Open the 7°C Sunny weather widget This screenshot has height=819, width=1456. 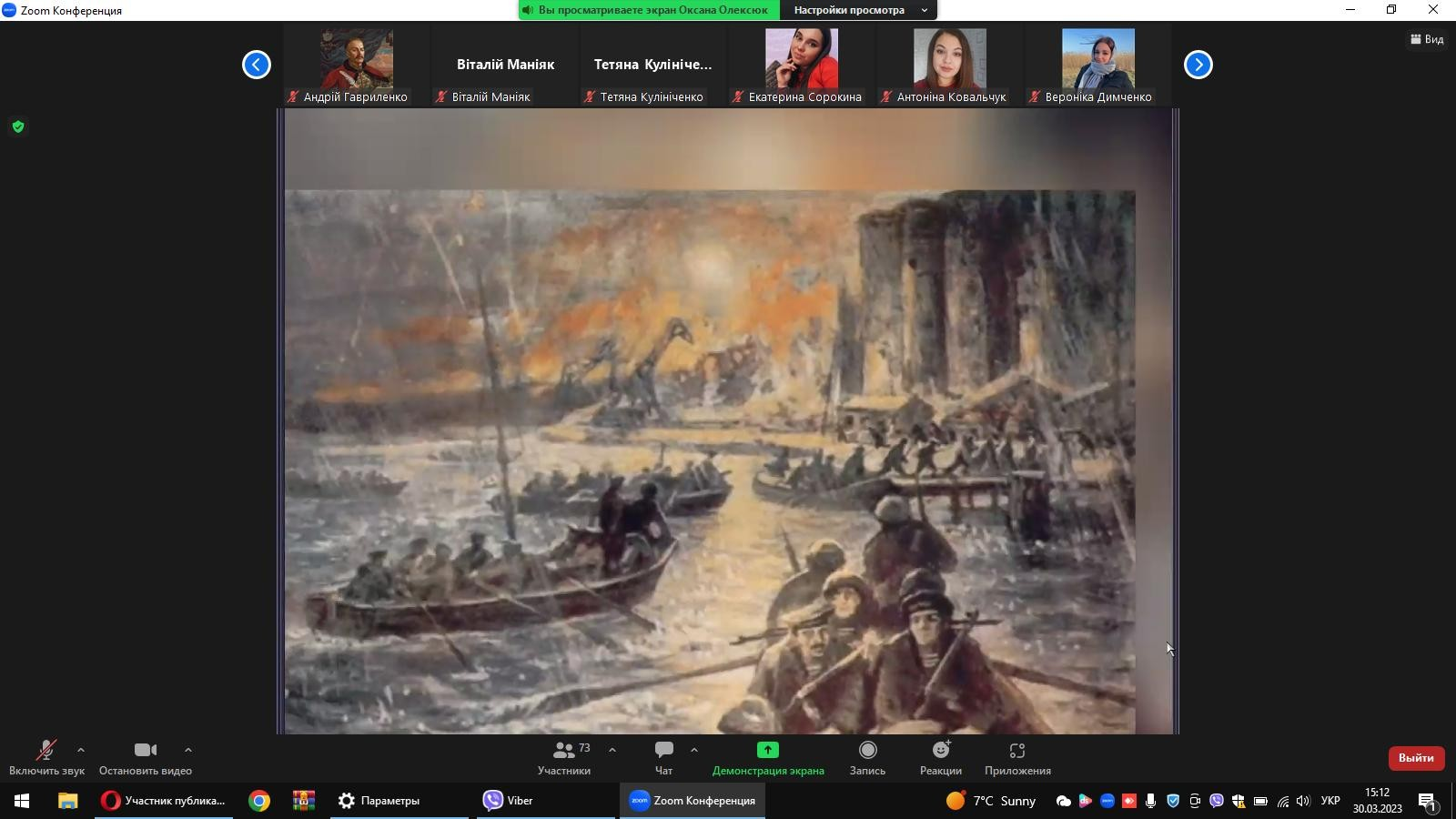point(991,801)
